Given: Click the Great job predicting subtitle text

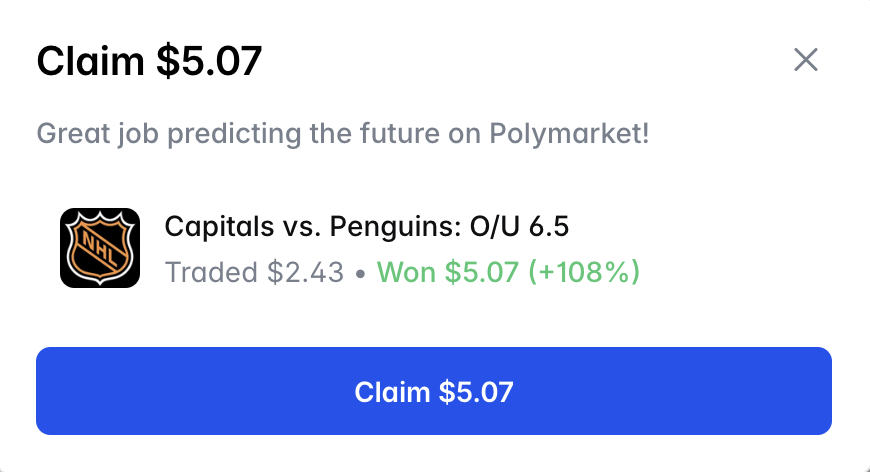Looking at the screenshot, I should tap(342, 133).
